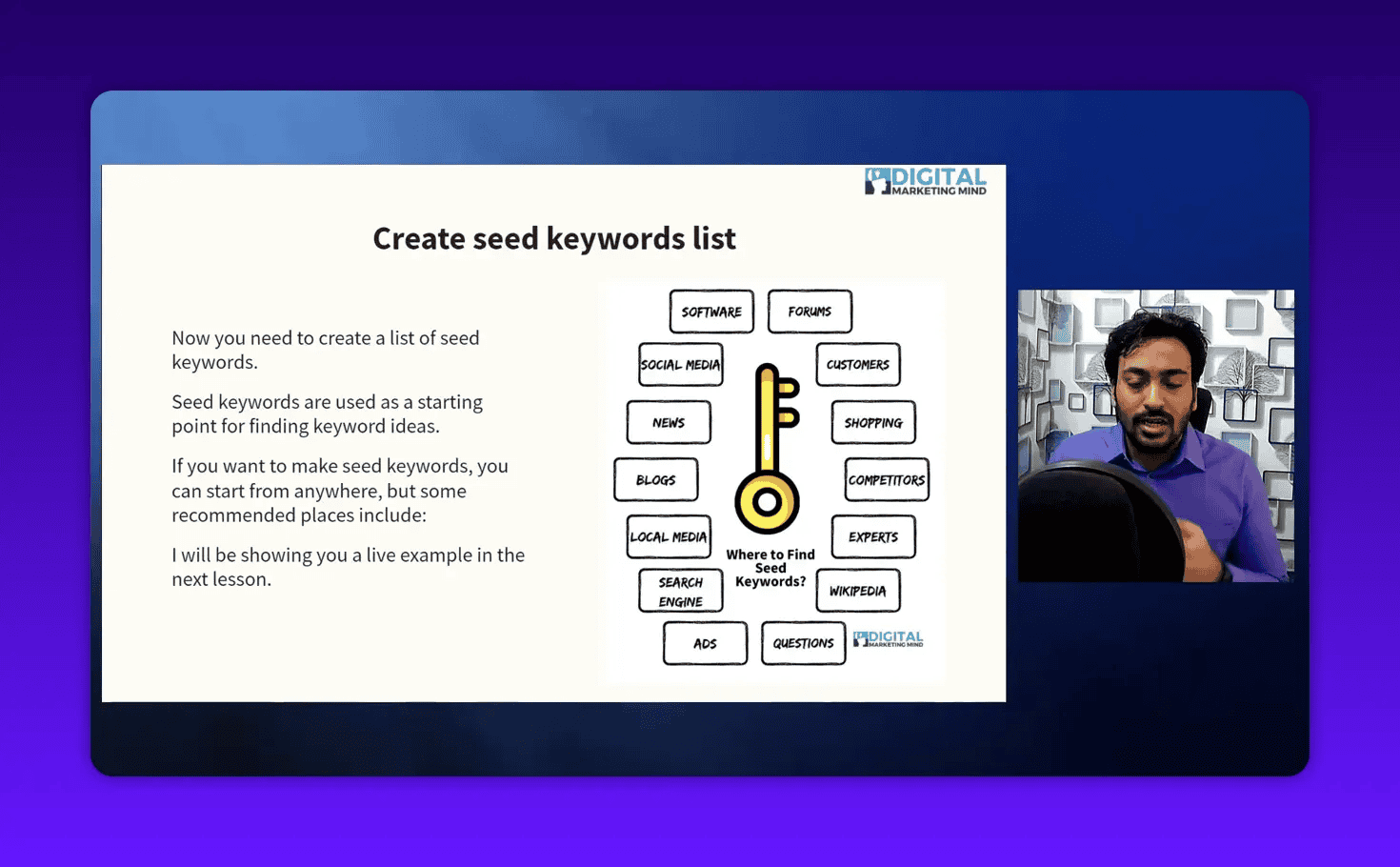Toggle the BLOGS option in the diagram
The width and height of the screenshot is (1400, 867).
click(x=655, y=479)
